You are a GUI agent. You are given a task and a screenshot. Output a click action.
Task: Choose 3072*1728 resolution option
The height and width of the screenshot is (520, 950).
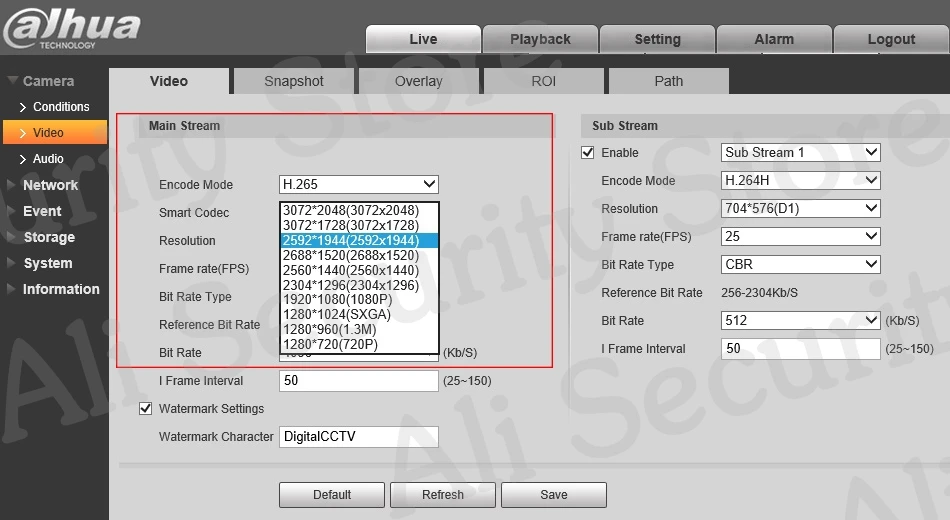[x=359, y=225]
